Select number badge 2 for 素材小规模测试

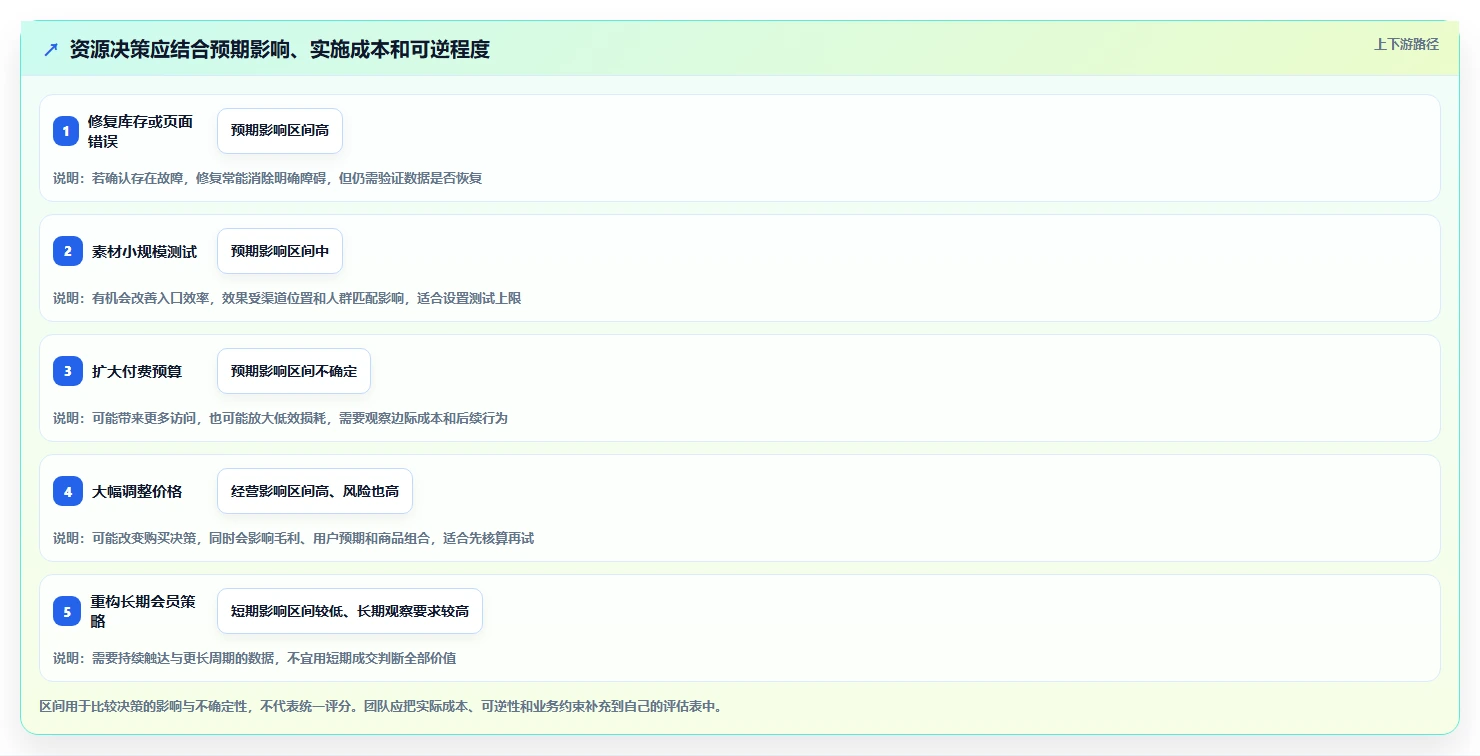(x=66, y=251)
